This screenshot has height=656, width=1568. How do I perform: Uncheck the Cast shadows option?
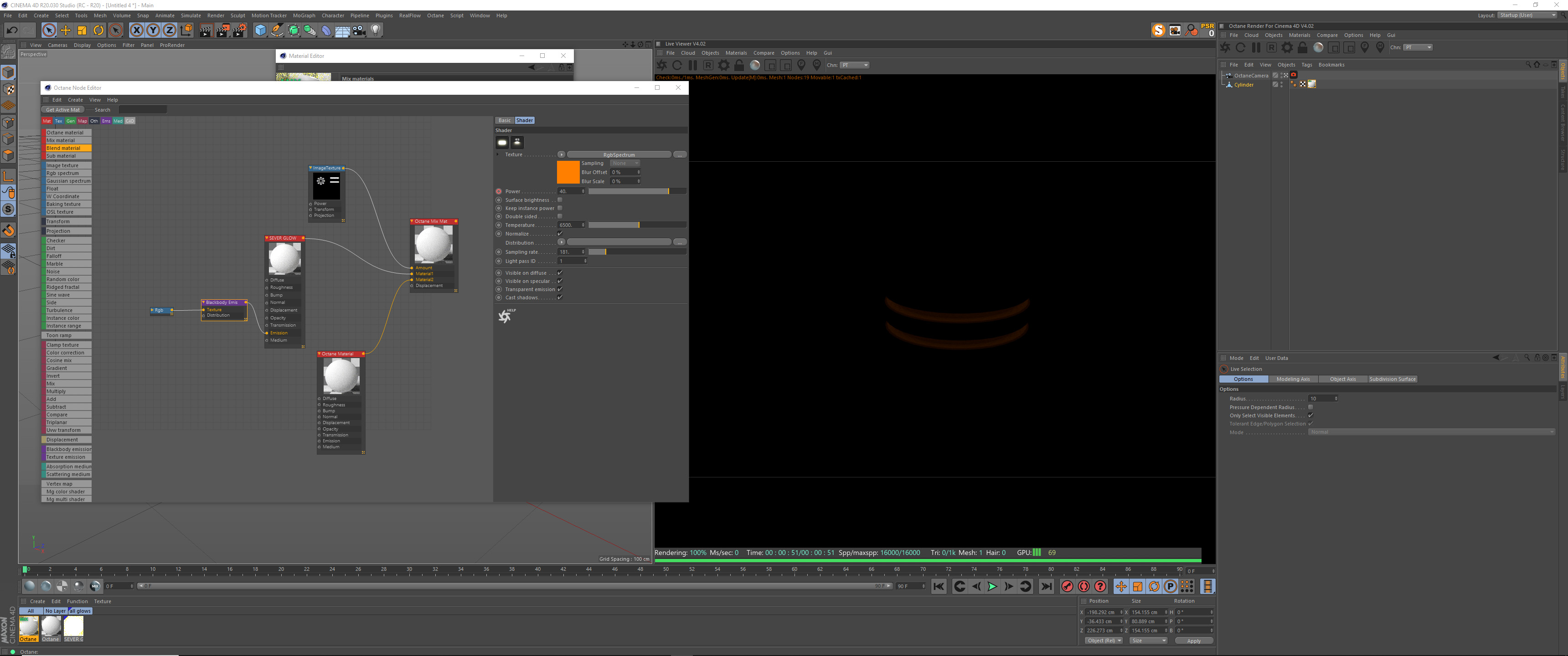click(x=560, y=297)
